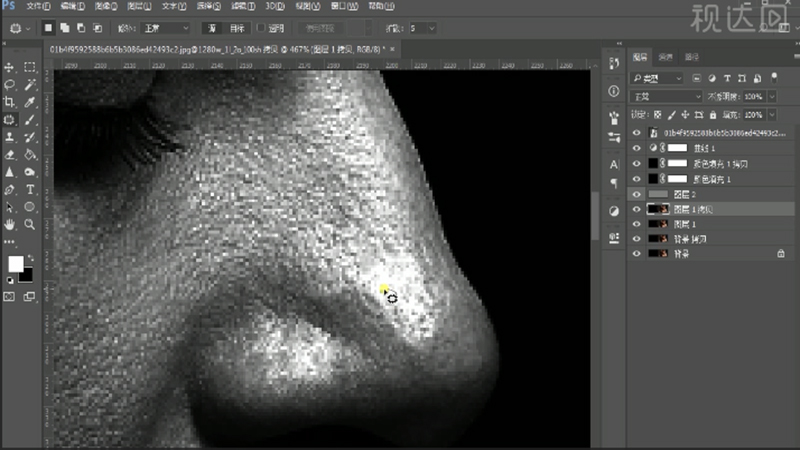Select the Eyedropper tool
Viewport: 800px width, 450px height.
[x=30, y=102]
